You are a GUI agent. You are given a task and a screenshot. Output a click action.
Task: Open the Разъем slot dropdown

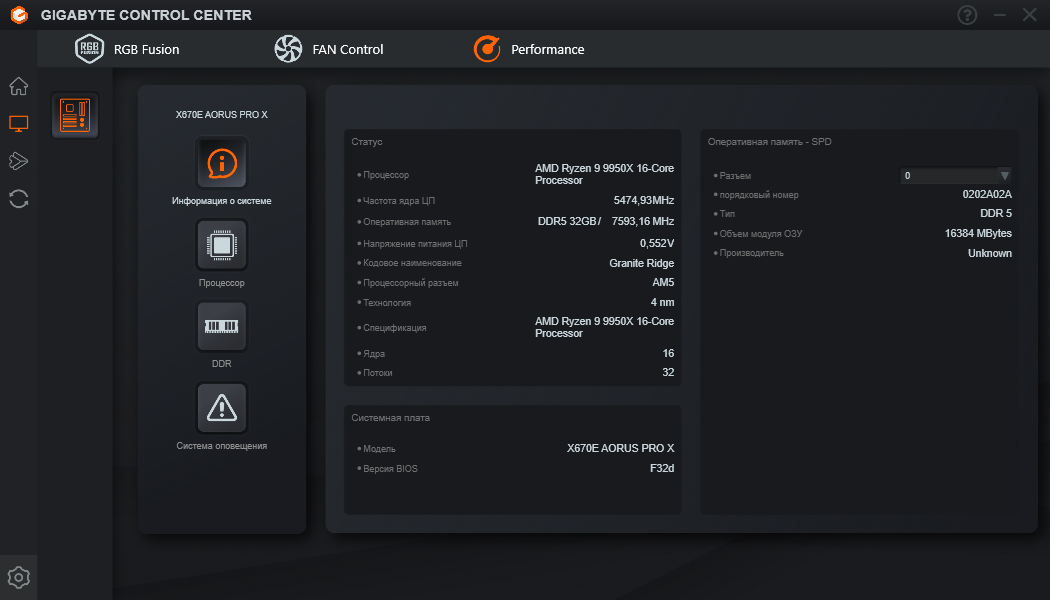pyautogui.click(x=955, y=175)
